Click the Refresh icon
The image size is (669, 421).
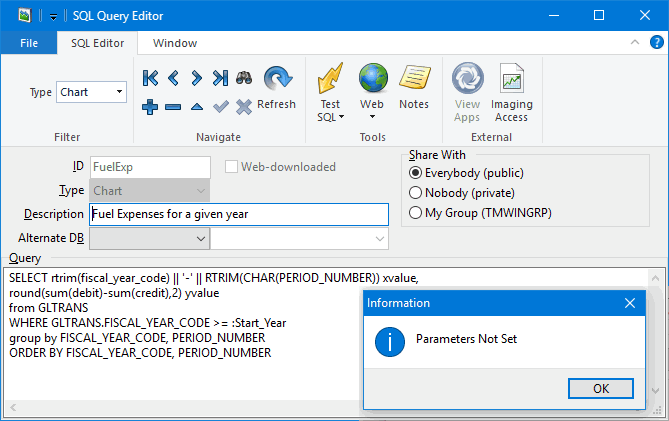click(x=278, y=79)
